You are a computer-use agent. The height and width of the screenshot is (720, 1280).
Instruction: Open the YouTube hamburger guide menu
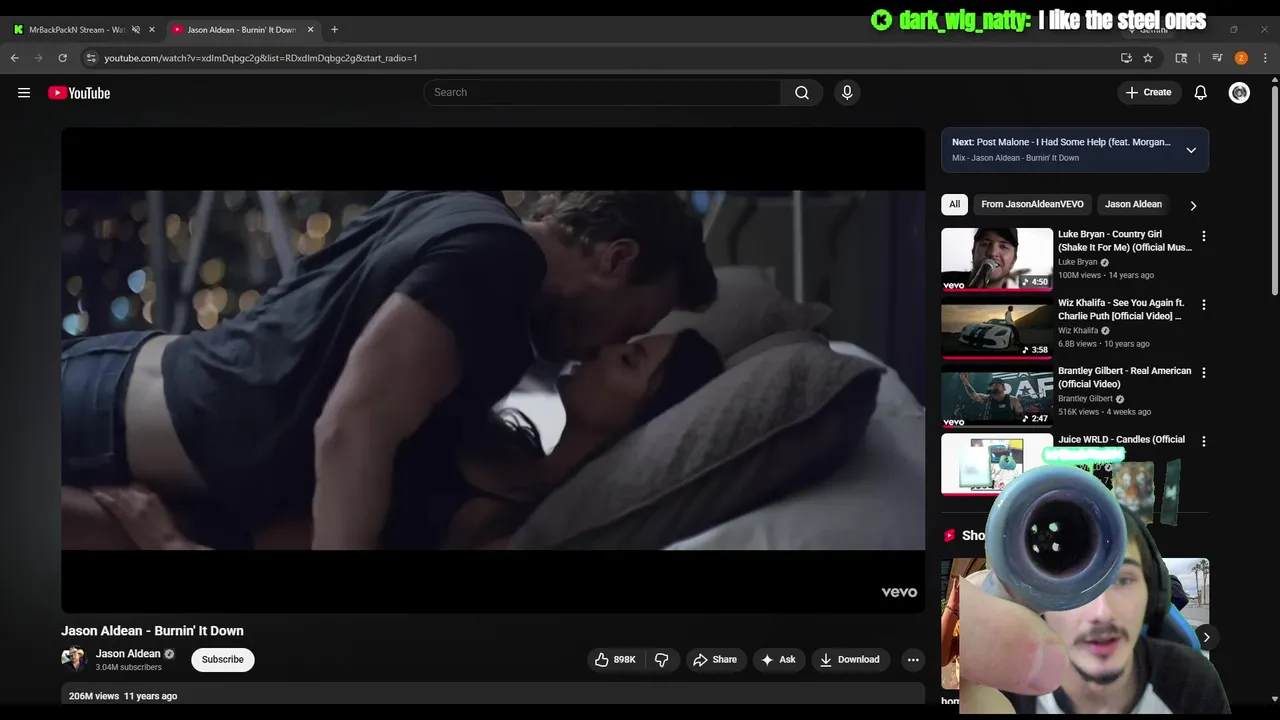tap(24, 93)
